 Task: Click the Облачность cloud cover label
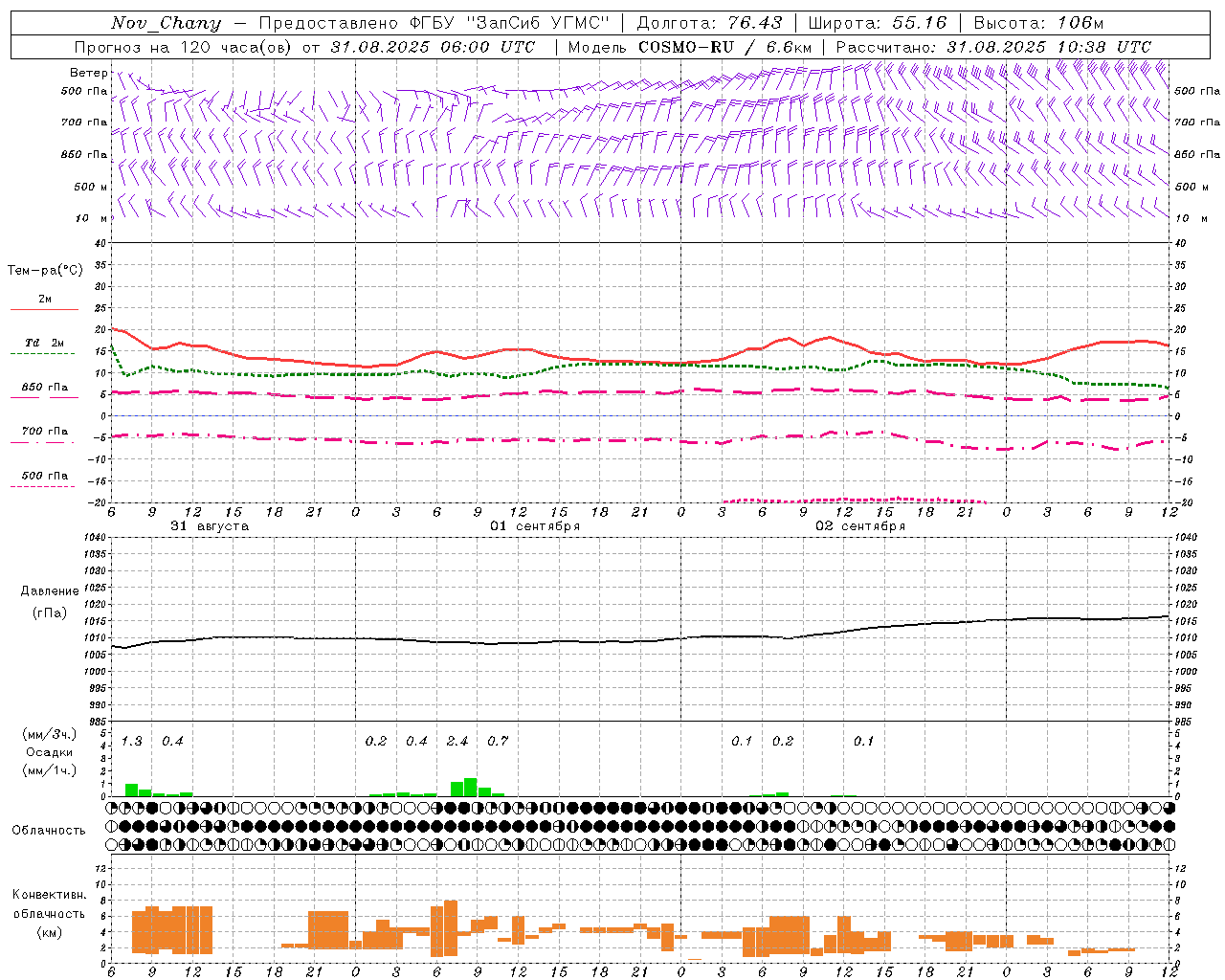point(49,830)
